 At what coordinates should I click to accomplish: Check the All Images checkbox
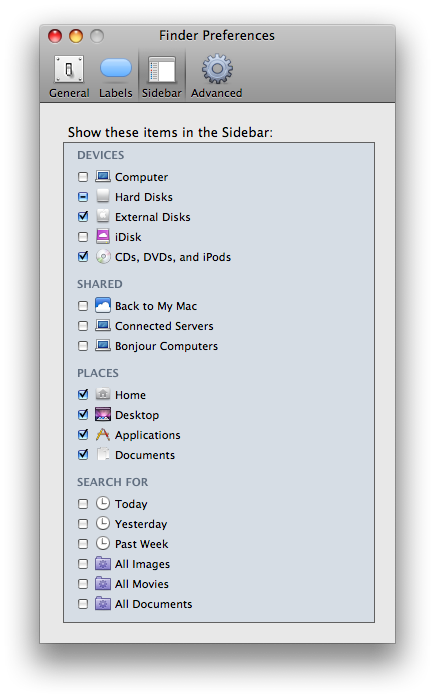[83, 564]
